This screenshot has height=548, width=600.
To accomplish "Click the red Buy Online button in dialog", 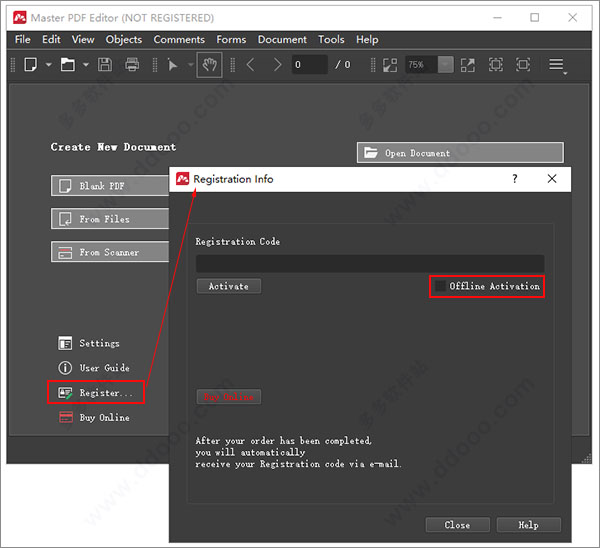I will [229, 397].
